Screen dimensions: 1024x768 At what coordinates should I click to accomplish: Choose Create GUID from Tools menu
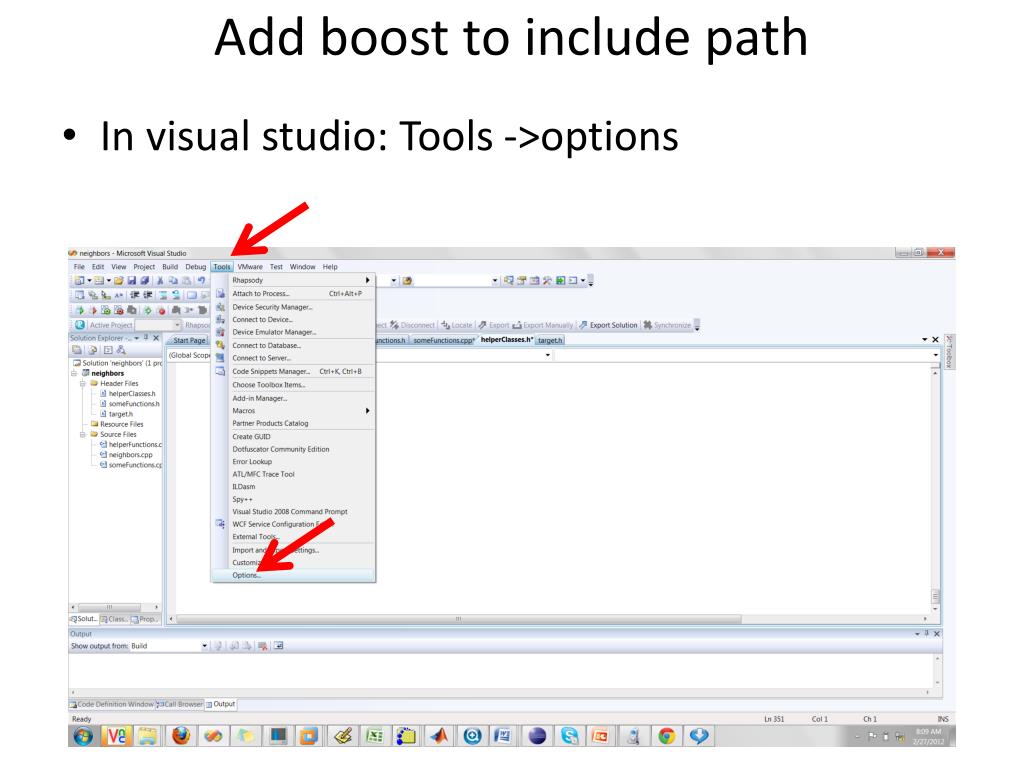point(294,436)
